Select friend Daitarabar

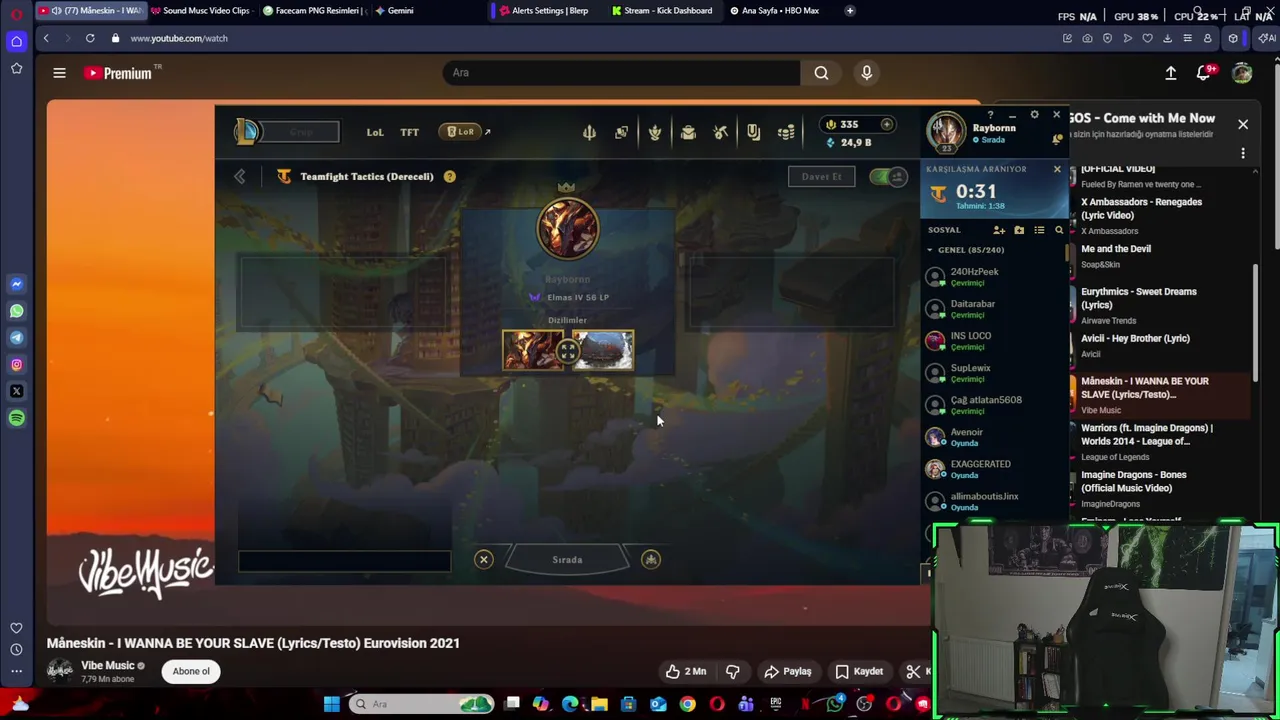click(x=994, y=309)
